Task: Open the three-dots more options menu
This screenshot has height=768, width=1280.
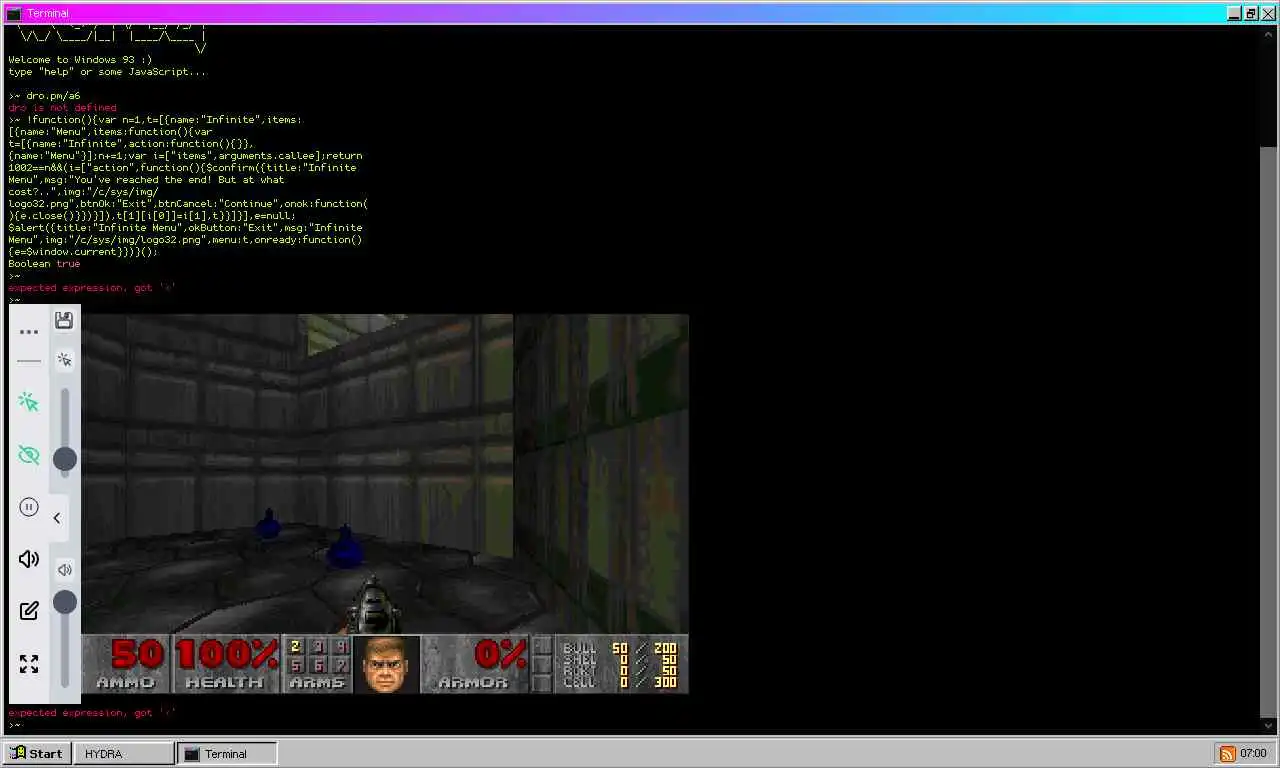Action: [x=29, y=332]
